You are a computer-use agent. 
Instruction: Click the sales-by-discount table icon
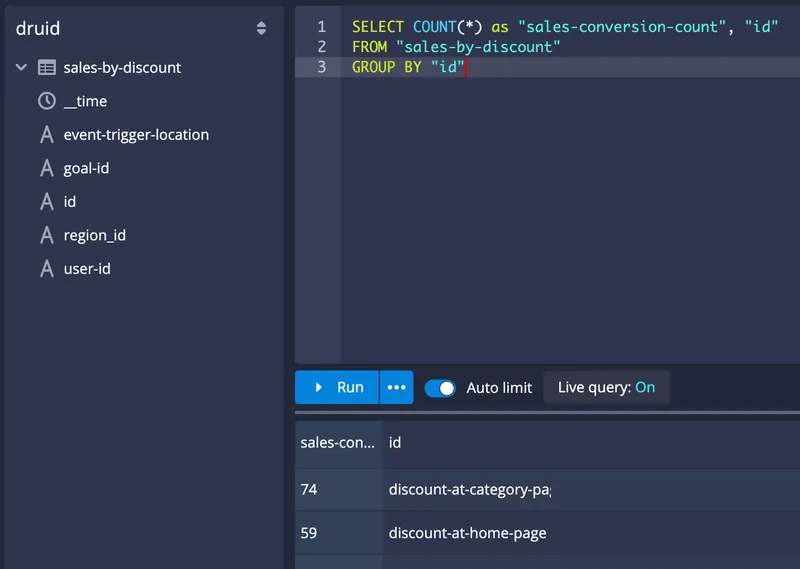[47, 67]
